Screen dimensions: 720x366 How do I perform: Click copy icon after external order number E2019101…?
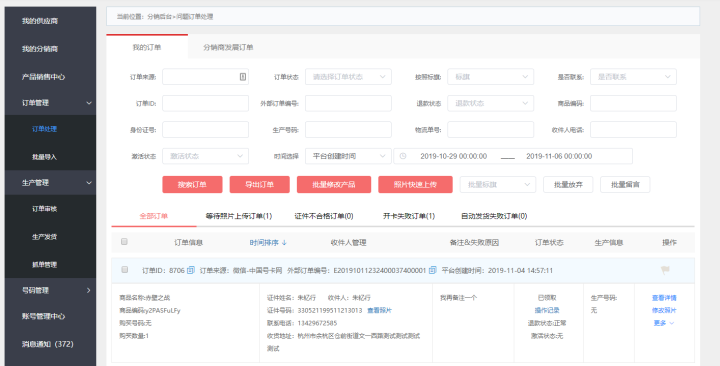click(432, 270)
